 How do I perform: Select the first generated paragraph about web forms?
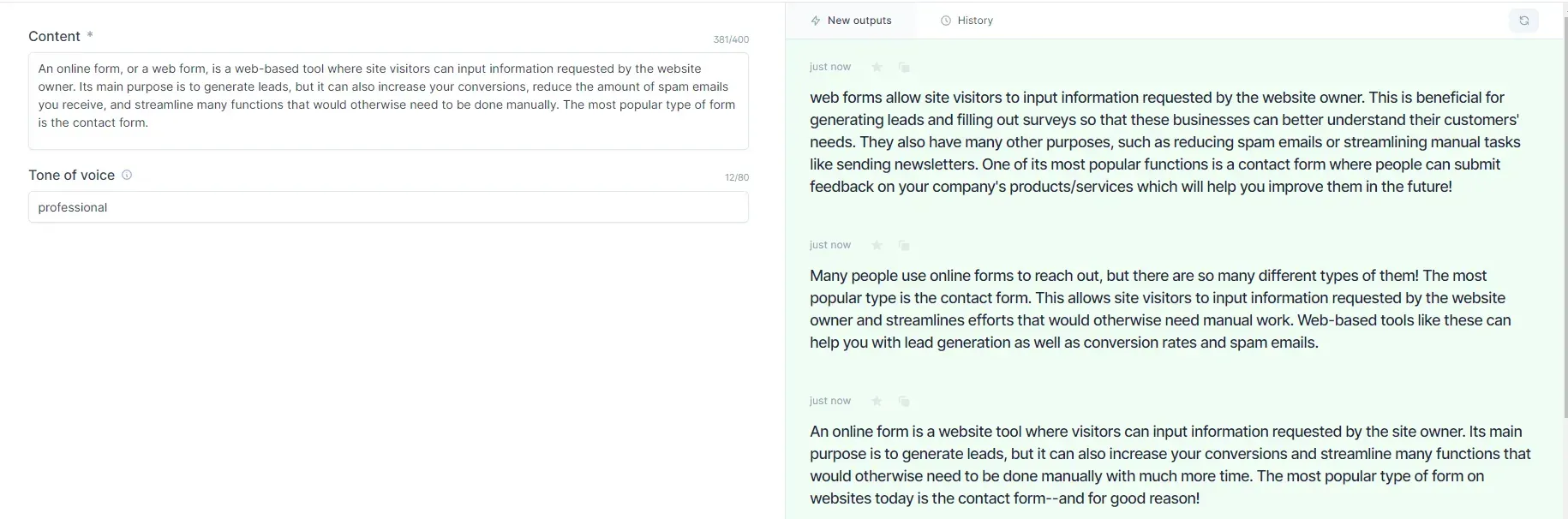(x=1165, y=142)
